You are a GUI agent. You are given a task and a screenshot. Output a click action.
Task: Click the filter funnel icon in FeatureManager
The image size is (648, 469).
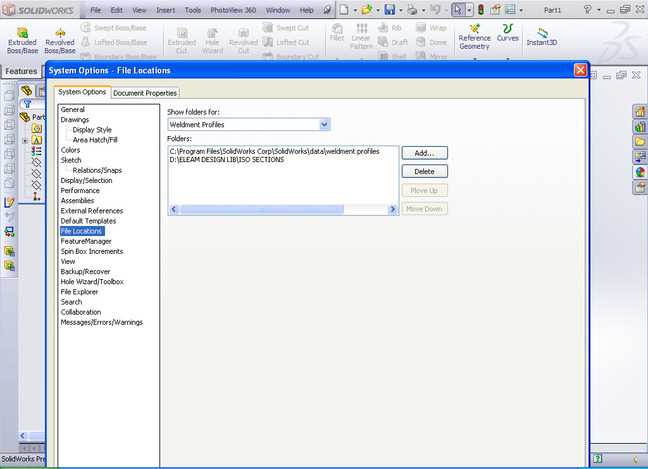click(x=27, y=104)
